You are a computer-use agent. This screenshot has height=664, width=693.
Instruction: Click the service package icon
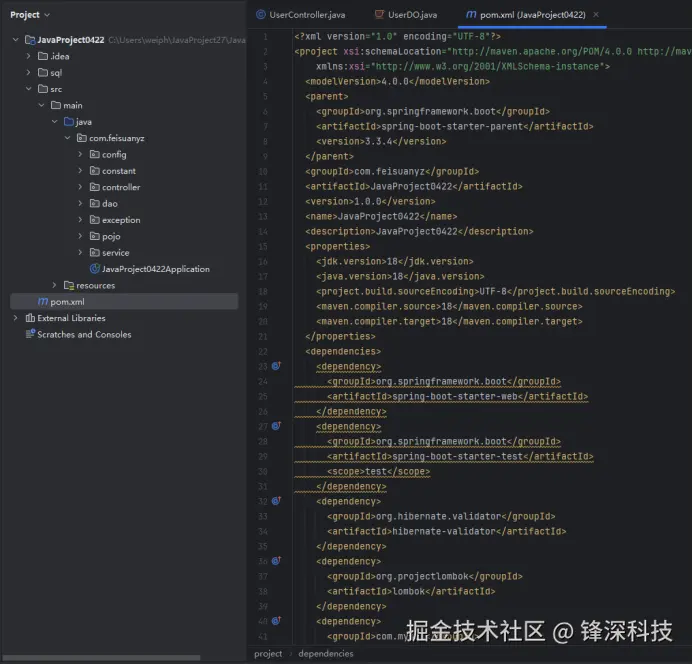click(x=94, y=252)
